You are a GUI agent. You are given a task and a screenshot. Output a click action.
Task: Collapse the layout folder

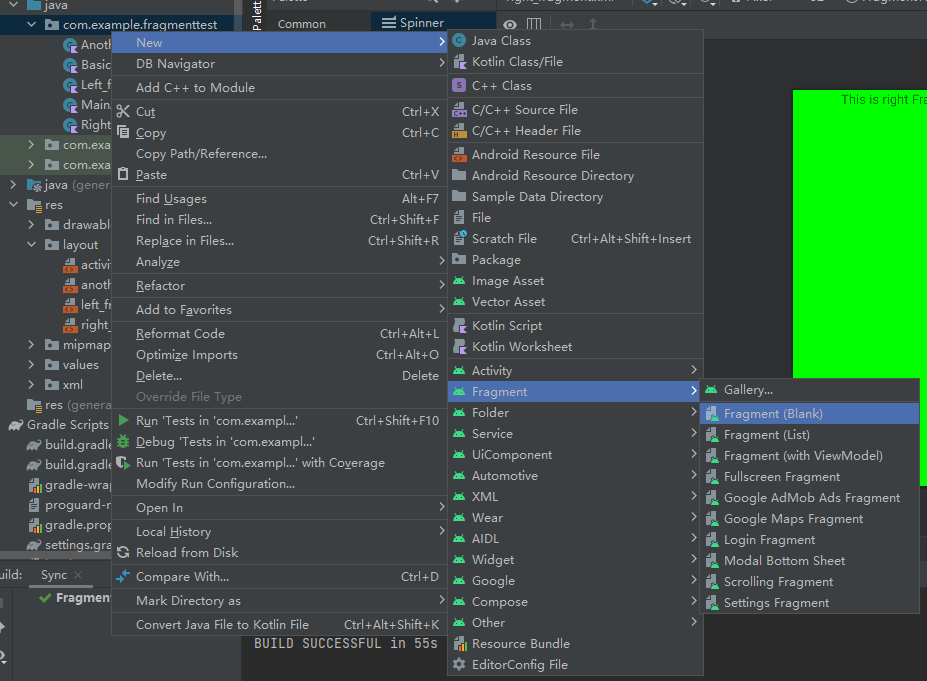31,245
